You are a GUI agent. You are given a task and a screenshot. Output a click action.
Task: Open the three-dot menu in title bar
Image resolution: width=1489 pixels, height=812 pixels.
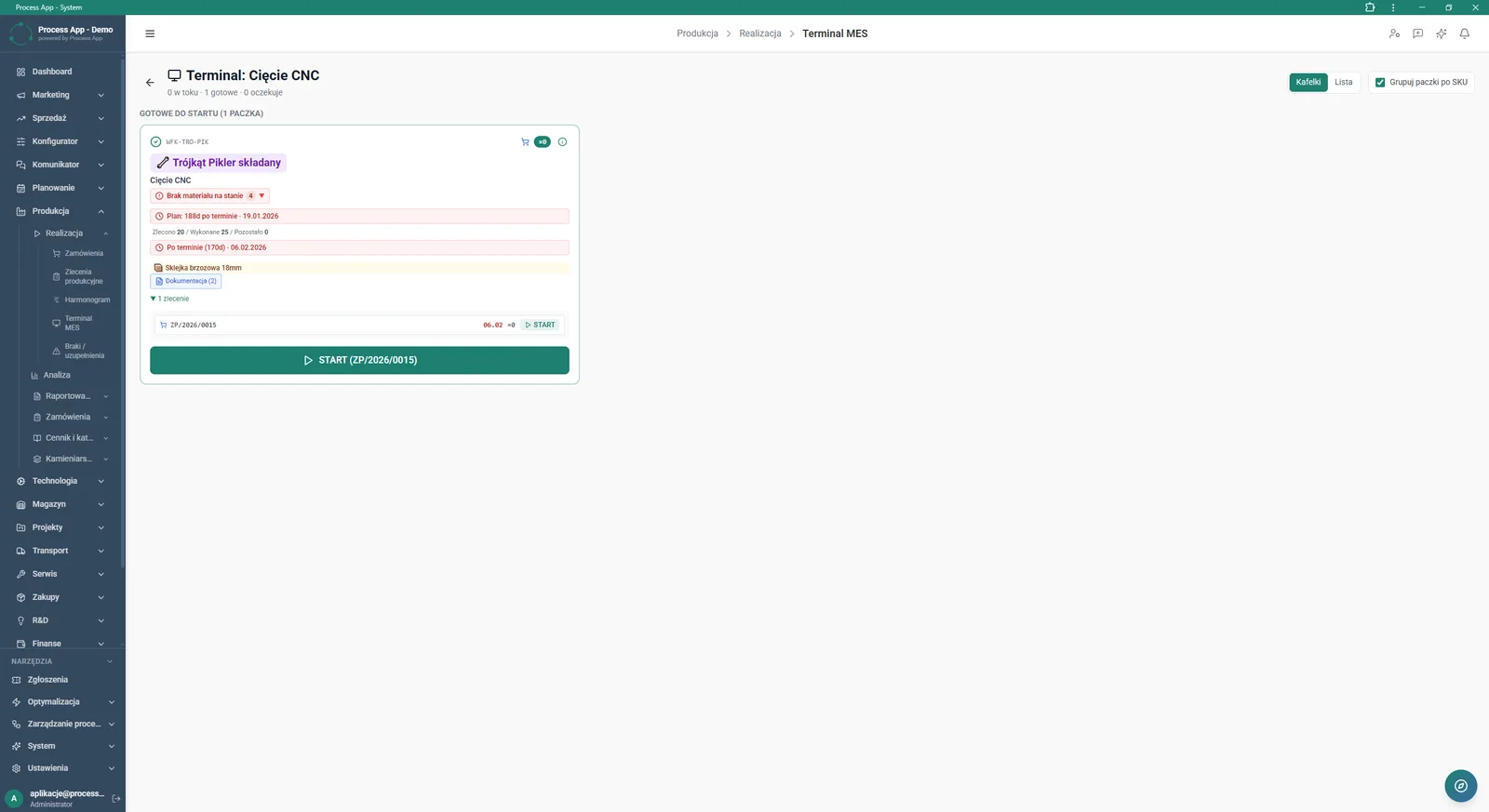(1393, 7)
